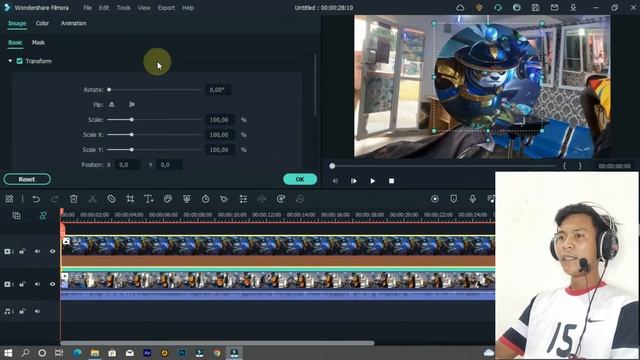This screenshot has height=360, width=640.
Task: Flip the image vertically
Action: pyautogui.click(x=131, y=104)
